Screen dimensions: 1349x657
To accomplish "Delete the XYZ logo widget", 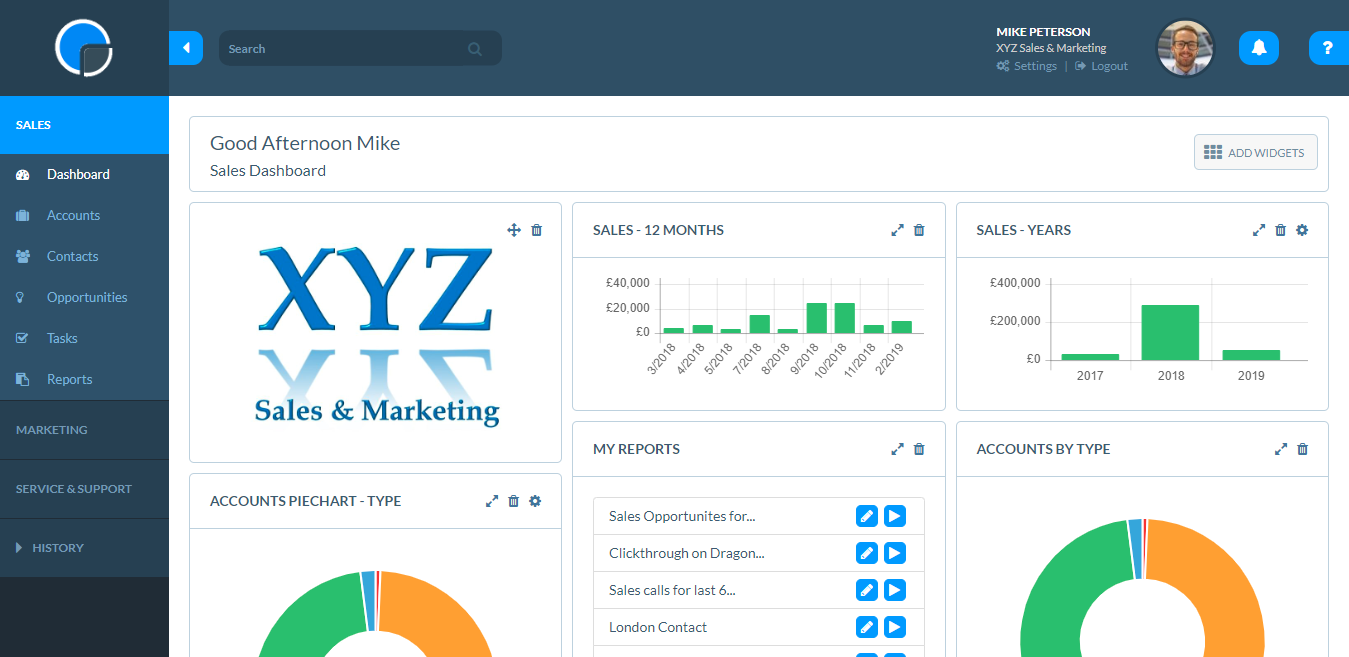I will coord(537,230).
